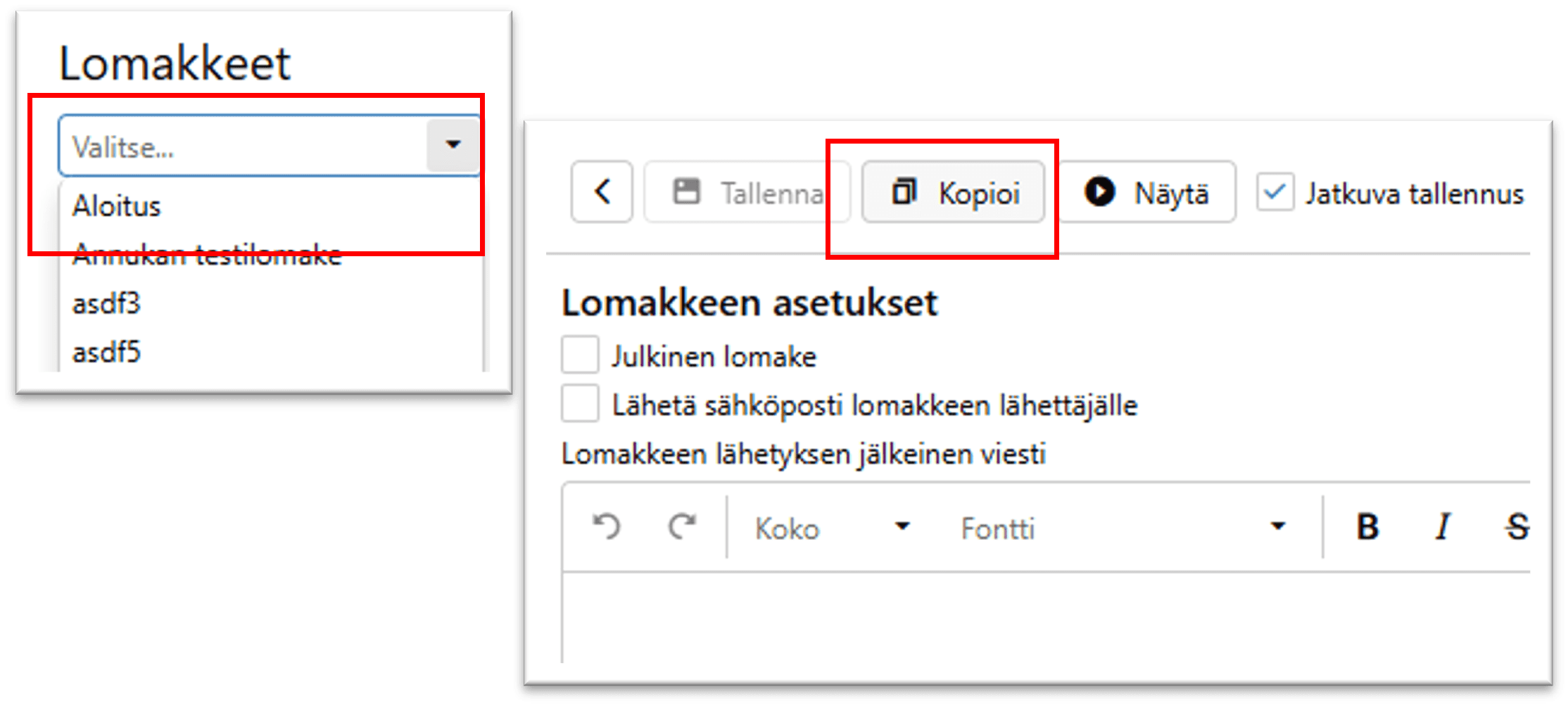Click the Näytä play icon
This screenshot has width=1568, height=706.
pos(1099,191)
